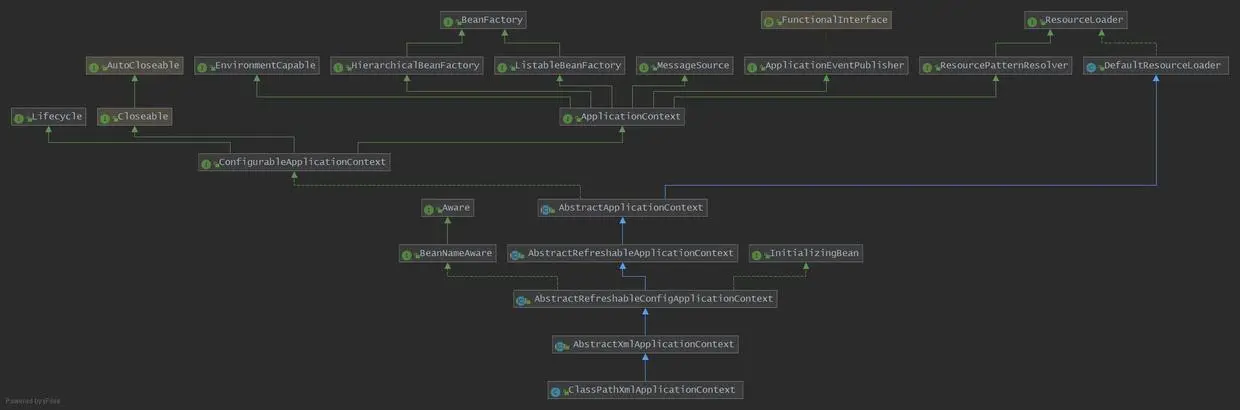This screenshot has width=1240, height=410.
Task: Select the Closeable label
Action: click(141, 117)
